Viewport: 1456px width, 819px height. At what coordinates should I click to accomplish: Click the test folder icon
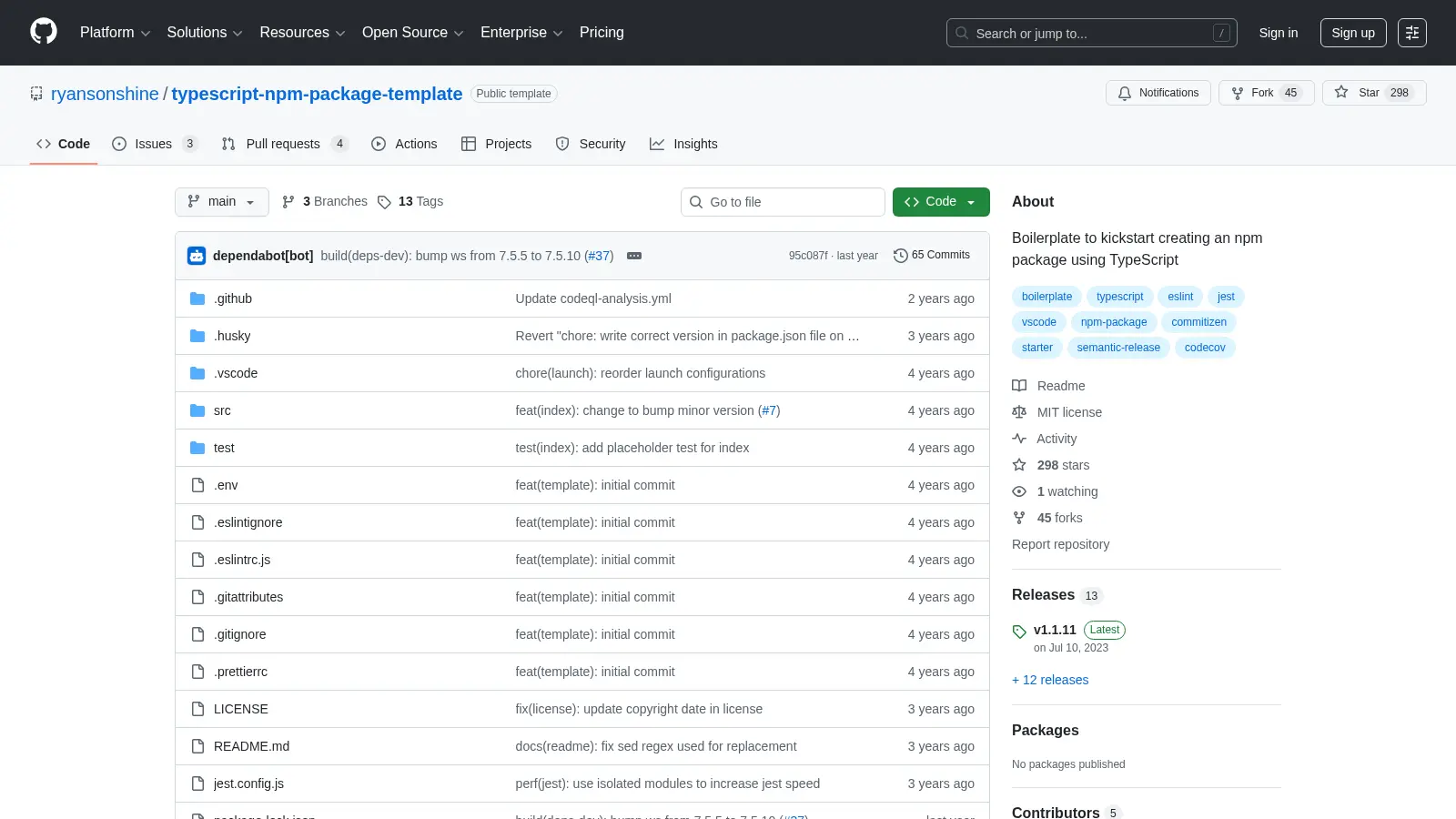[x=197, y=448]
